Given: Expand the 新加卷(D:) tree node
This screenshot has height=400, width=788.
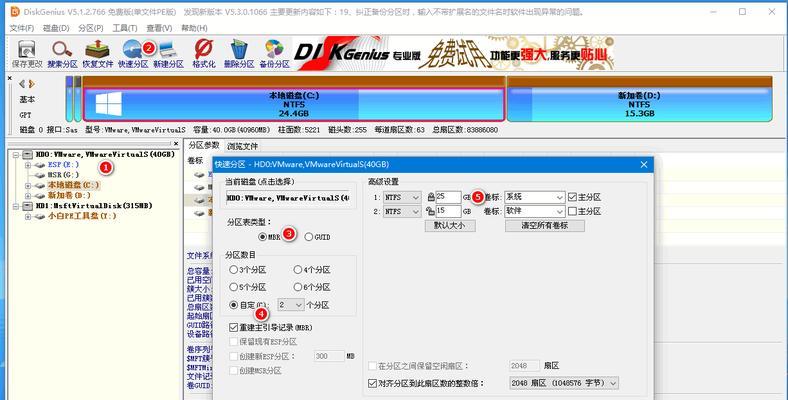Looking at the screenshot, I should coord(28,195).
